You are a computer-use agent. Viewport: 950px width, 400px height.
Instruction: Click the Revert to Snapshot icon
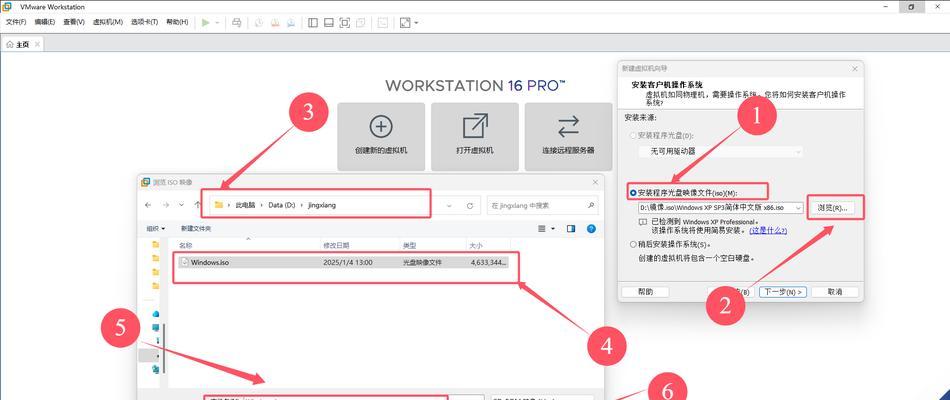[275, 22]
